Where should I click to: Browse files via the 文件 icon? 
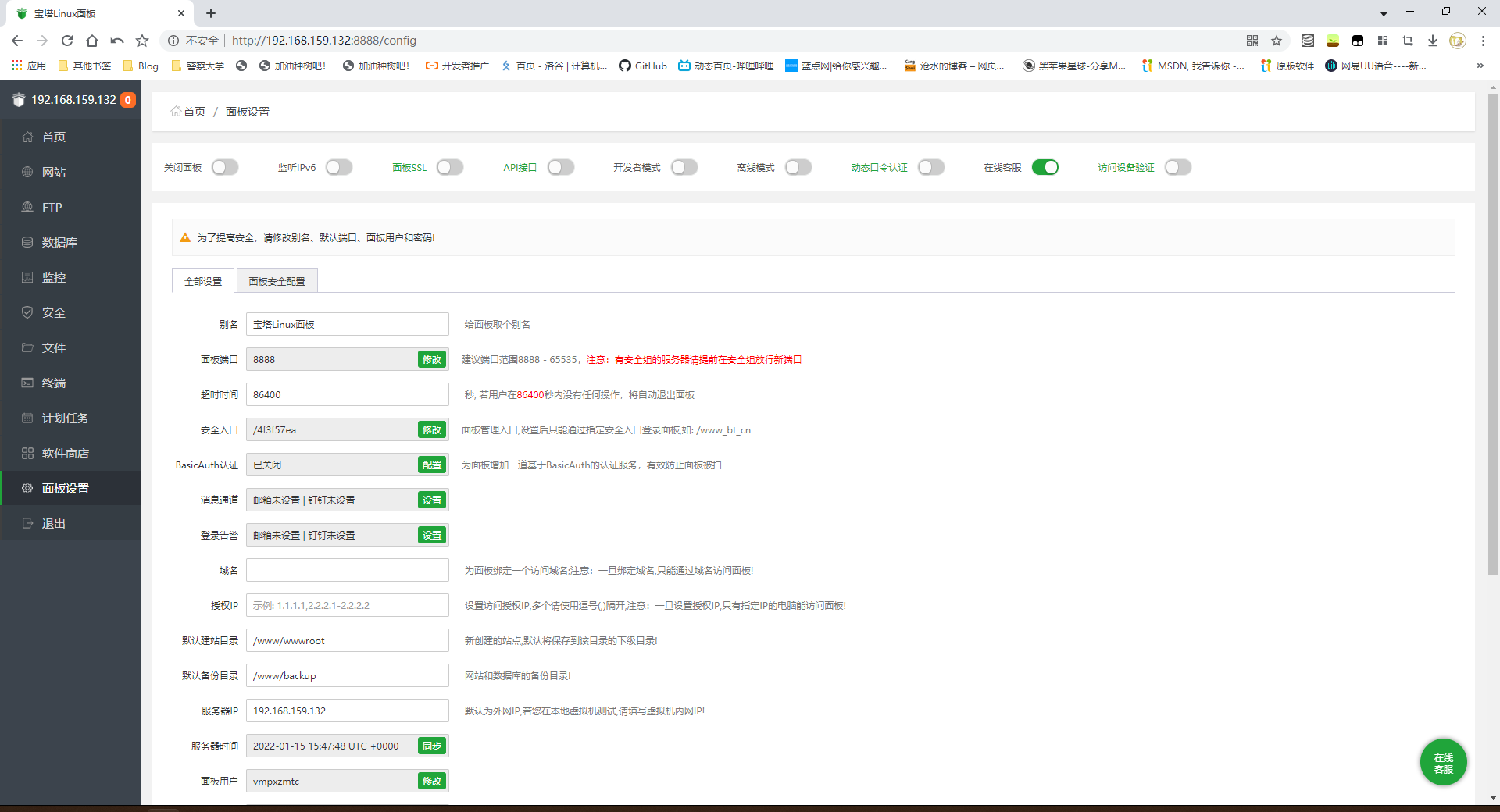pos(53,347)
